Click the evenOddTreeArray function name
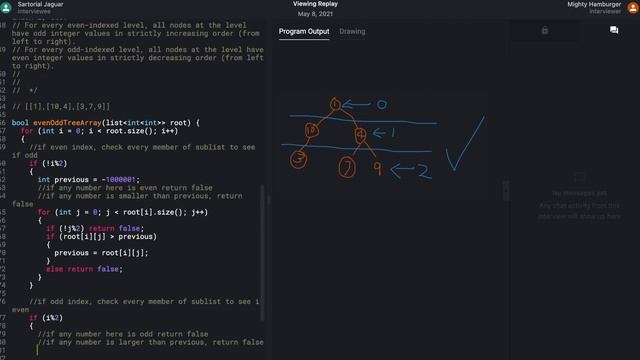Screen dimensions: 640x360 pos(67,123)
